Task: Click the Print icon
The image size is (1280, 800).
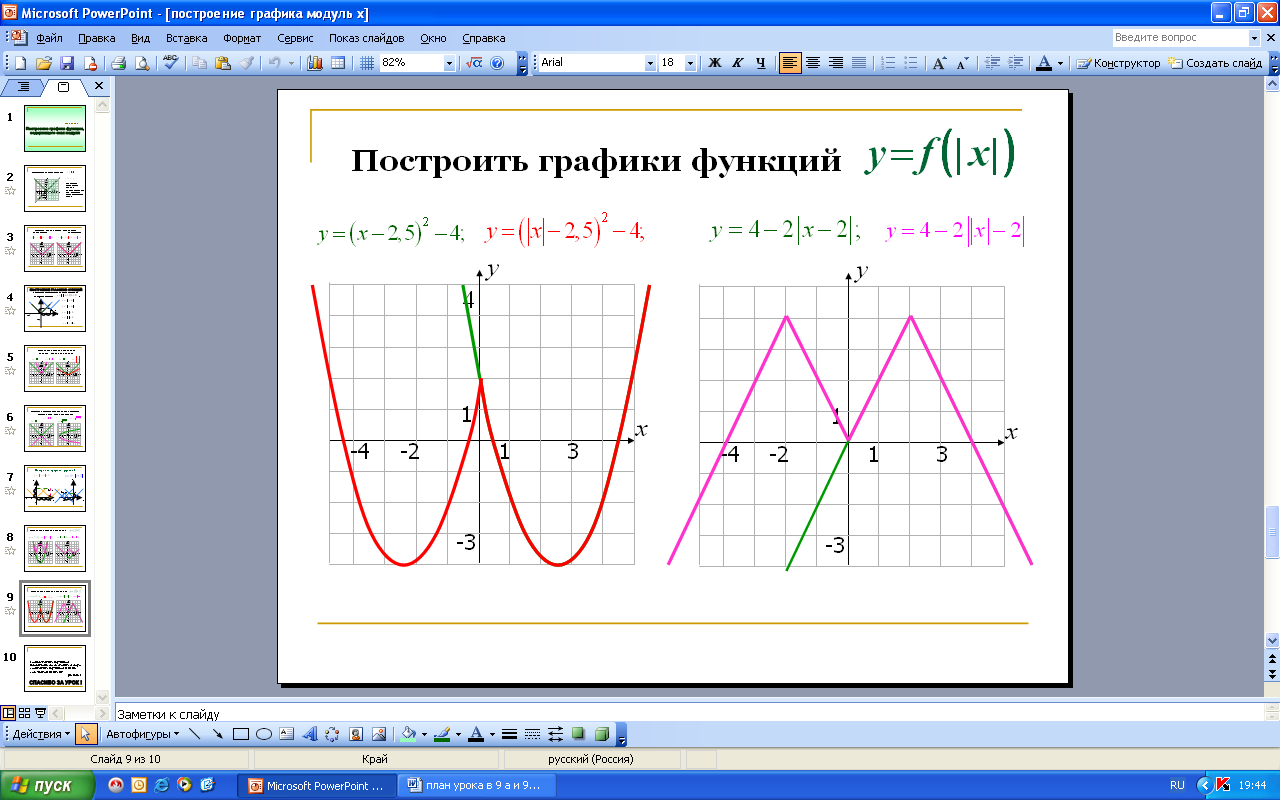Action: [118, 63]
